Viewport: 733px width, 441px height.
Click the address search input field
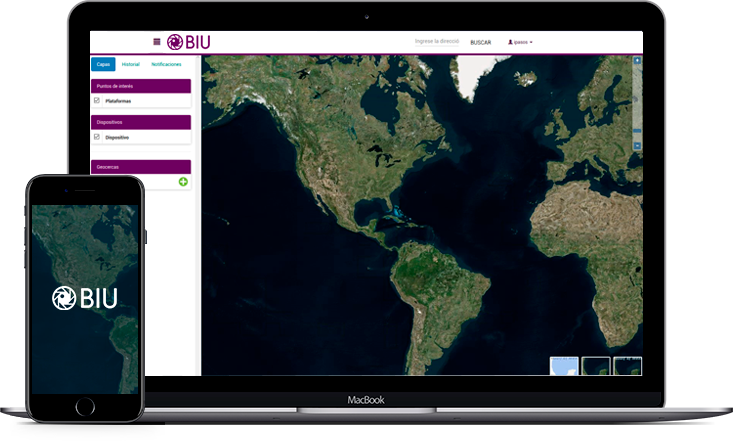436,42
